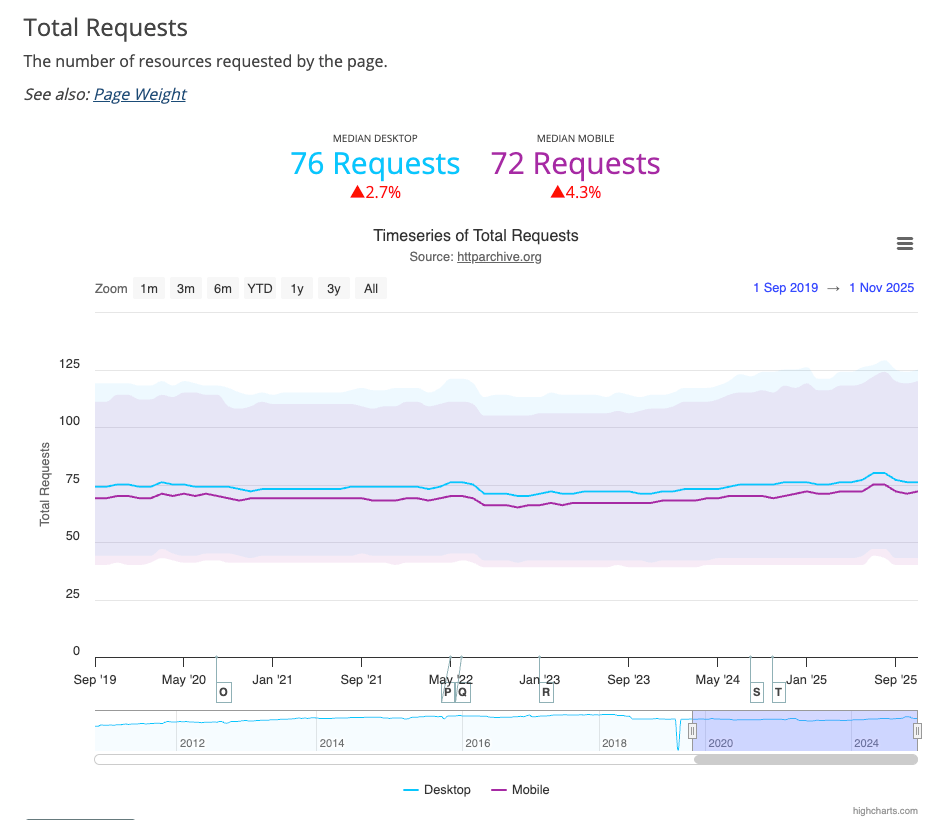Select the YTD zoom range
938x820 pixels.
coord(260,289)
